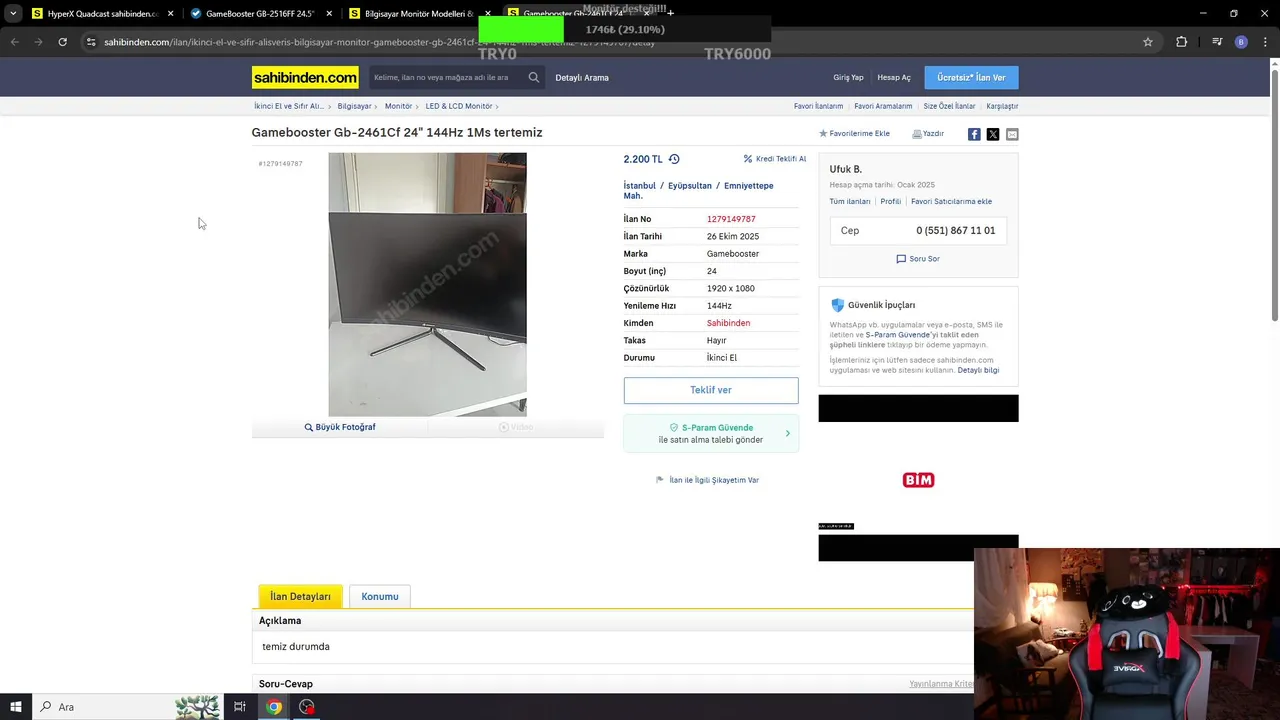Click Bilgisayar breadcrumb
The image size is (1280, 720).
[355, 106]
